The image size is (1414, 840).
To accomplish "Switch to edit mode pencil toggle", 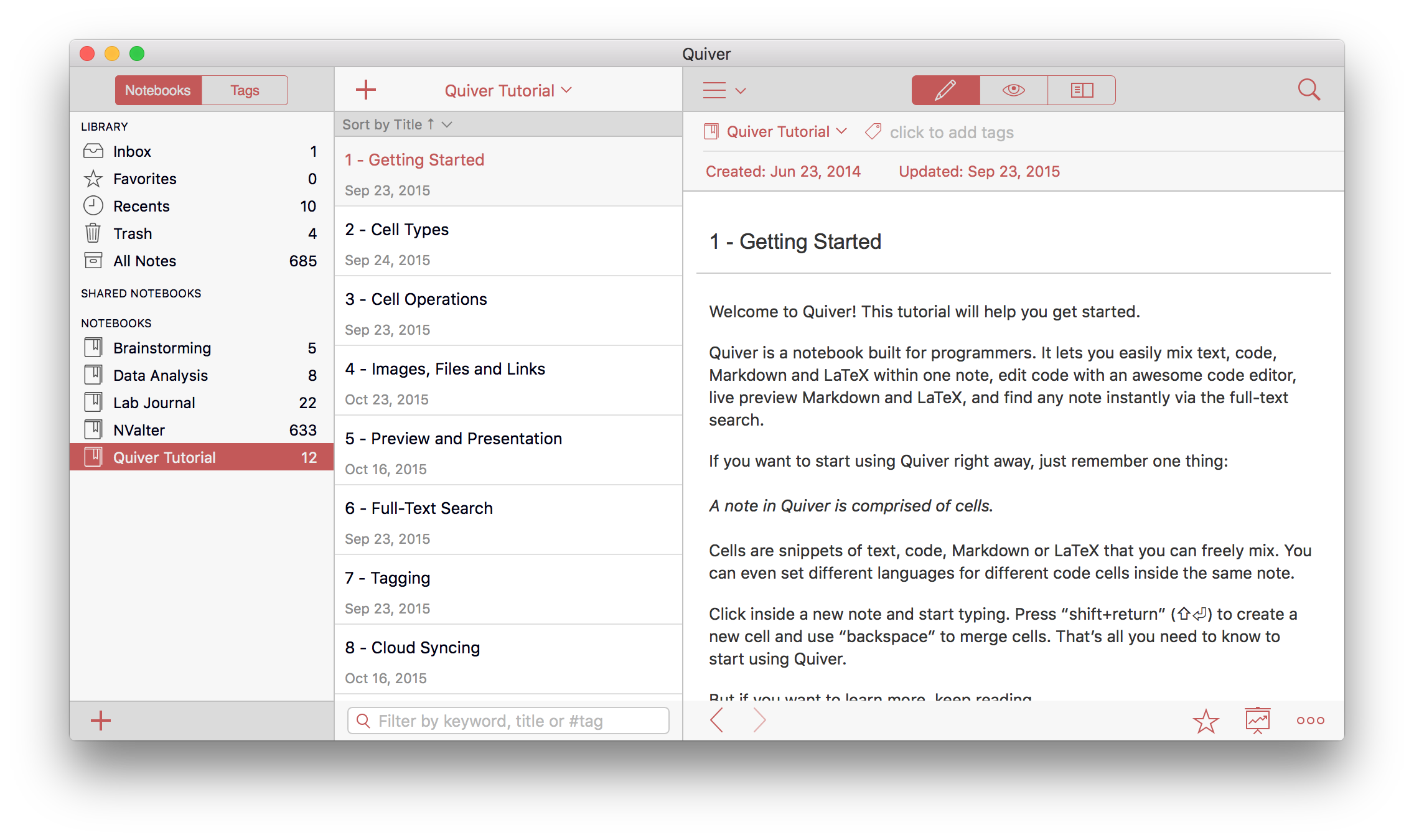I will click(x=945, y=90).
